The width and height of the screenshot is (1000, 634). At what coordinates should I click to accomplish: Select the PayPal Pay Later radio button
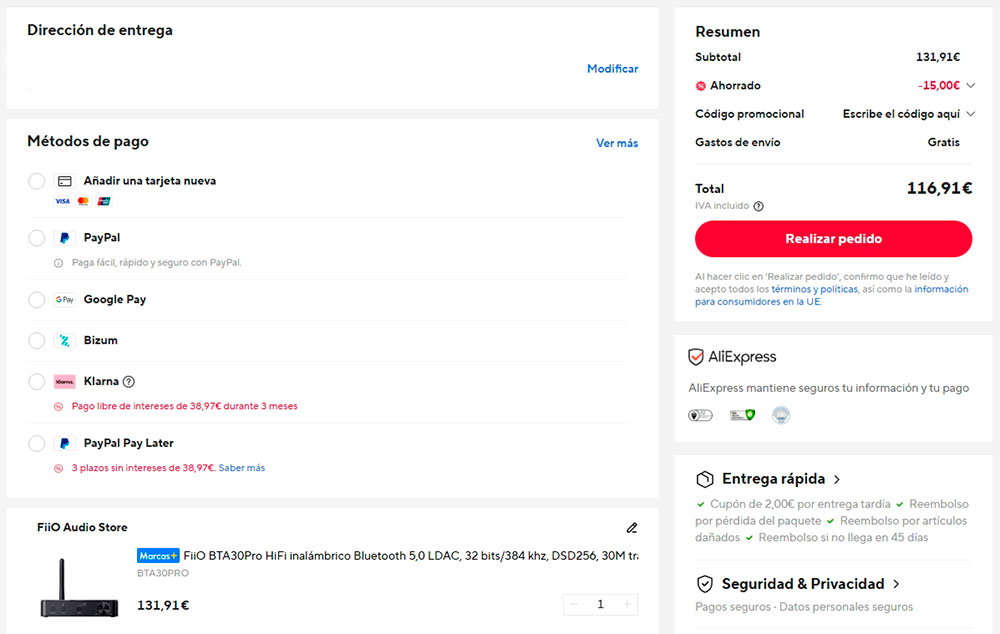pyautogui.click(x=36, y=443)
